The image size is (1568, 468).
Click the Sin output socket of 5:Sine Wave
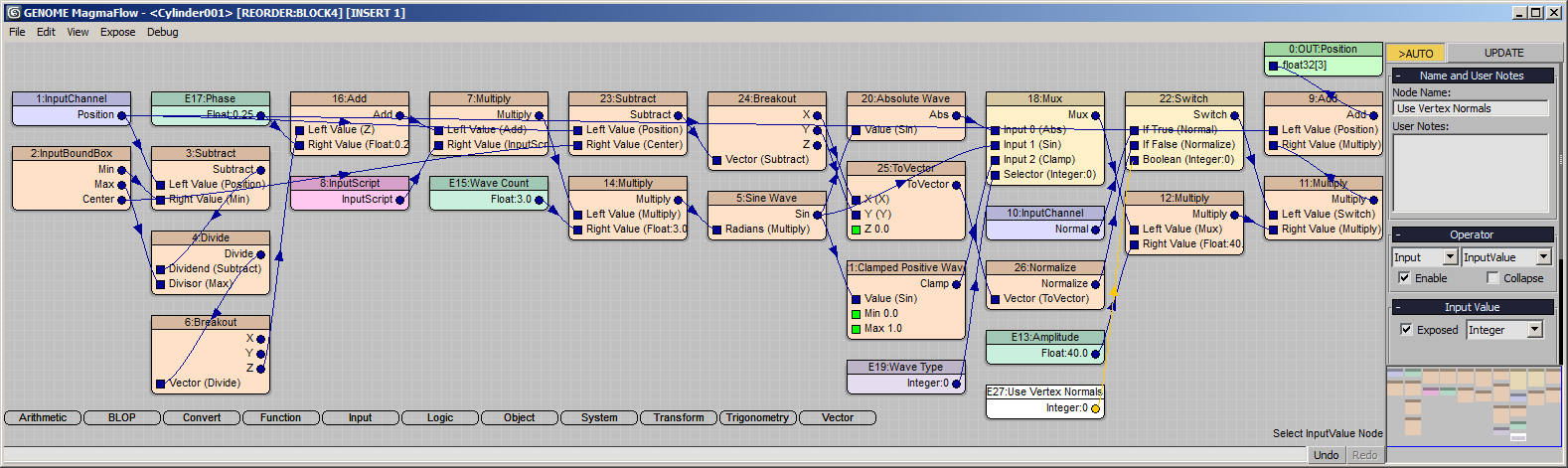pyautogui.click(x=818, y=215)
